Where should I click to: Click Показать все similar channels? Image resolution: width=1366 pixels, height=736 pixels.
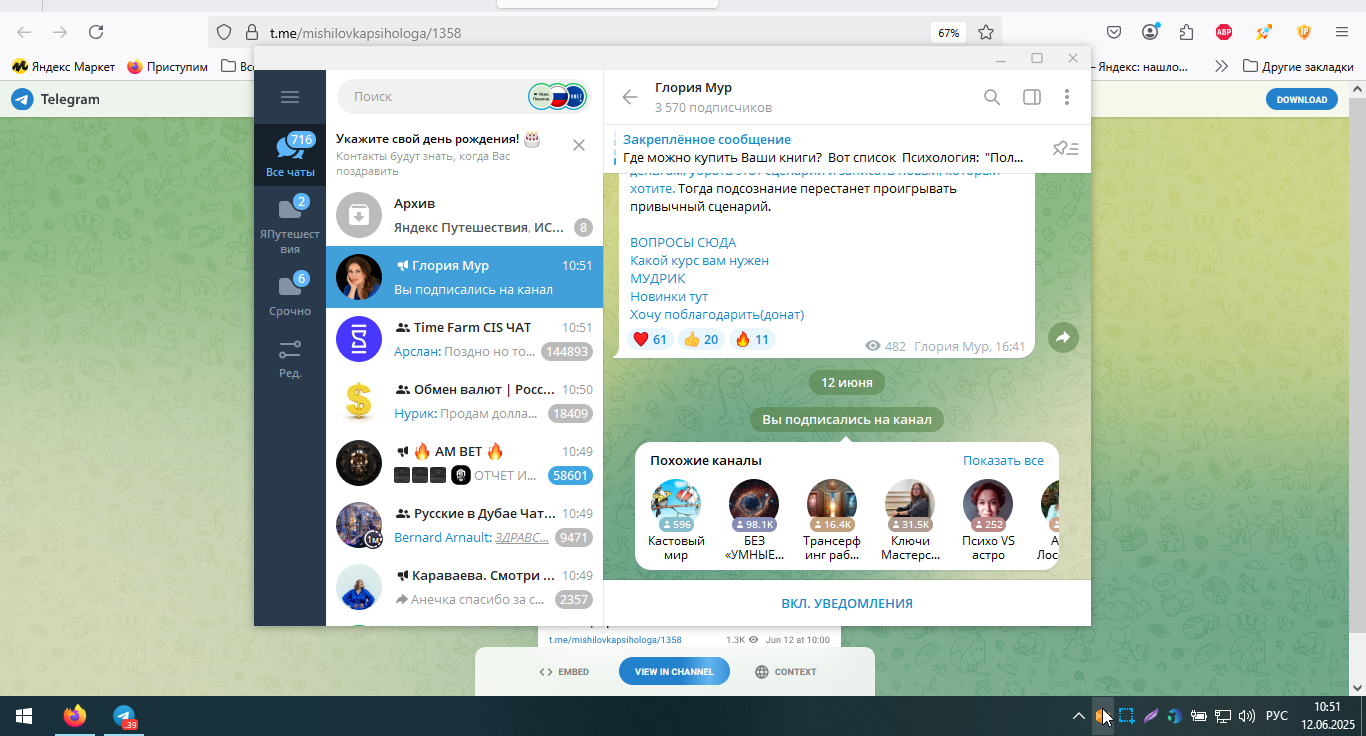tap(1003, 461)
